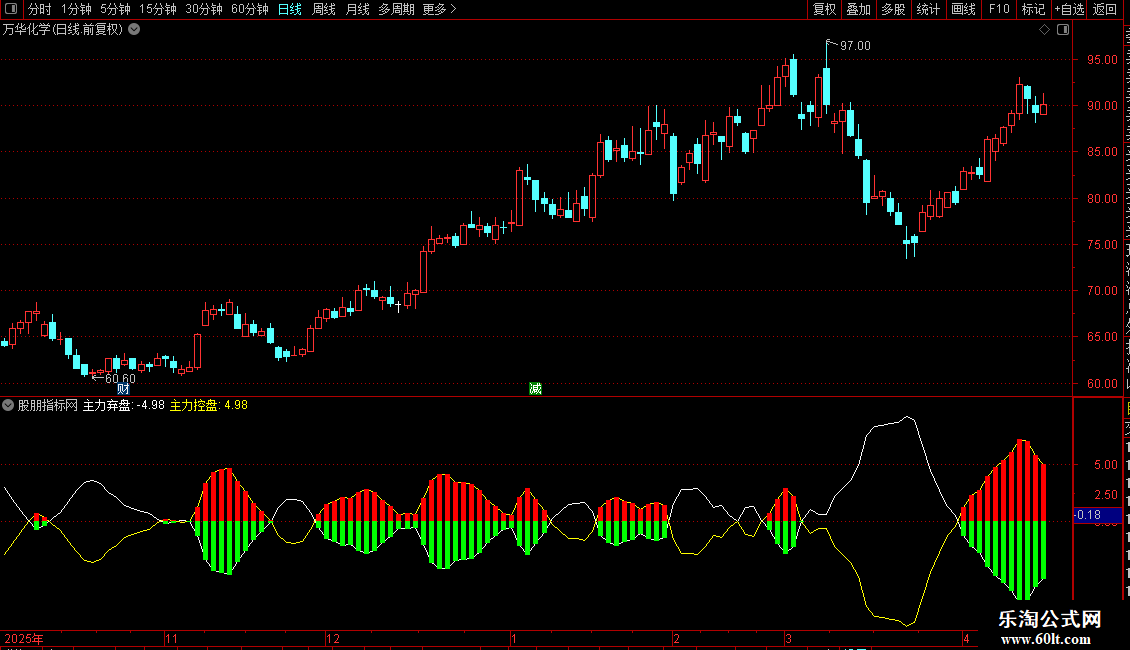1130x650 pixels.
Task: Click the diamond icon in chart header
Action: pyautogui.click(x=1044, y=30)
